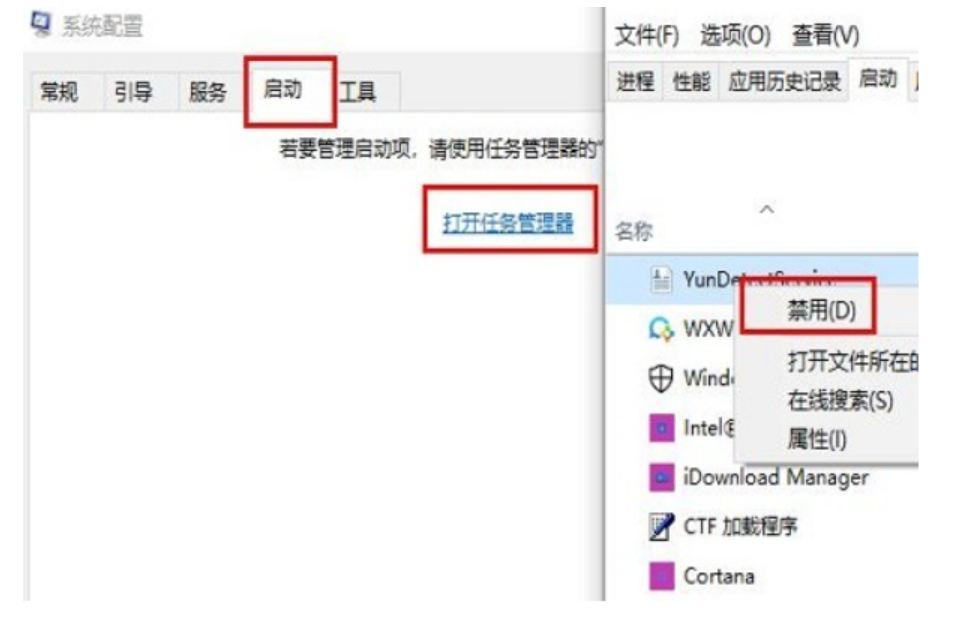Select 在线搜索(S) in the context menu
This screenshot has height=622, width=971.
pyautogui.click(x=840, y=400)
